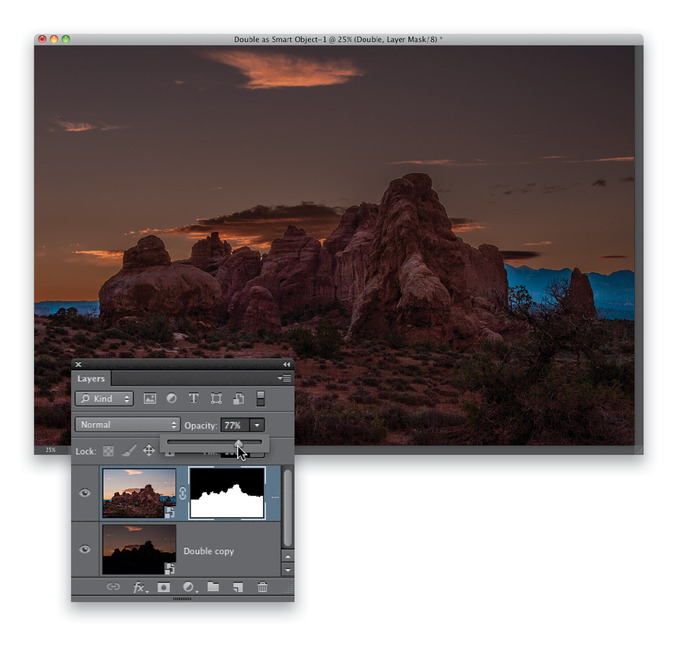The width and height of the screenshot is (680, 656).
Task: Filter layers by smart object icon
Action: [238, 398]
